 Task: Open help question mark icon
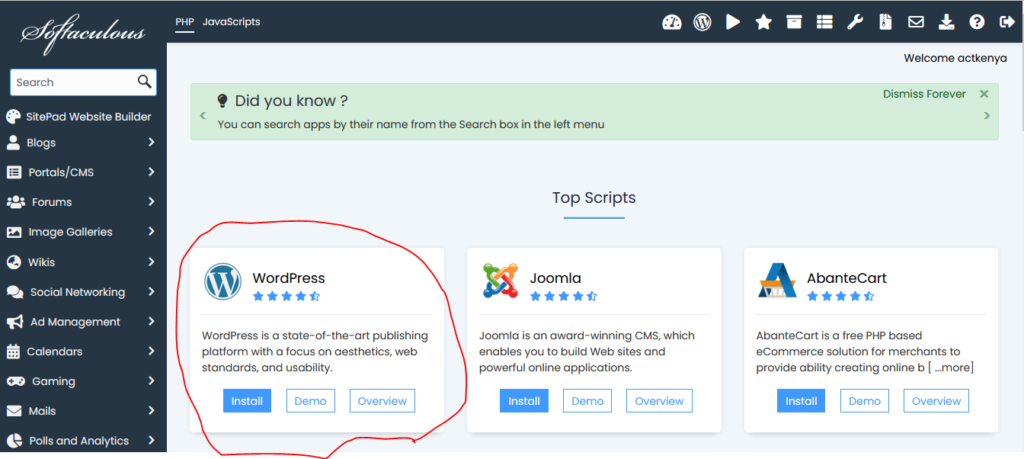point(976,22)
